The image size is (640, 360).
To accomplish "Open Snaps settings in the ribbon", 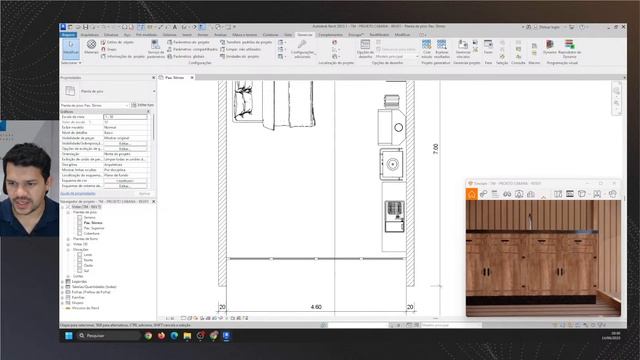I will [109, 49].
